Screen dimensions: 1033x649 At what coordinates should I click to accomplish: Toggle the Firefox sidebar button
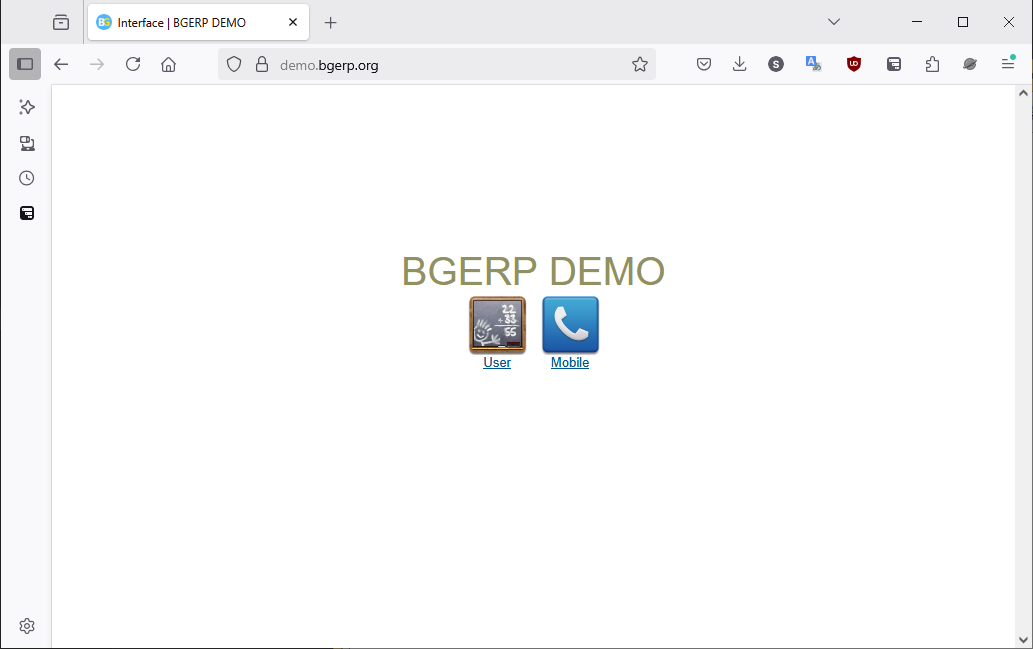[x=25, y=64]
